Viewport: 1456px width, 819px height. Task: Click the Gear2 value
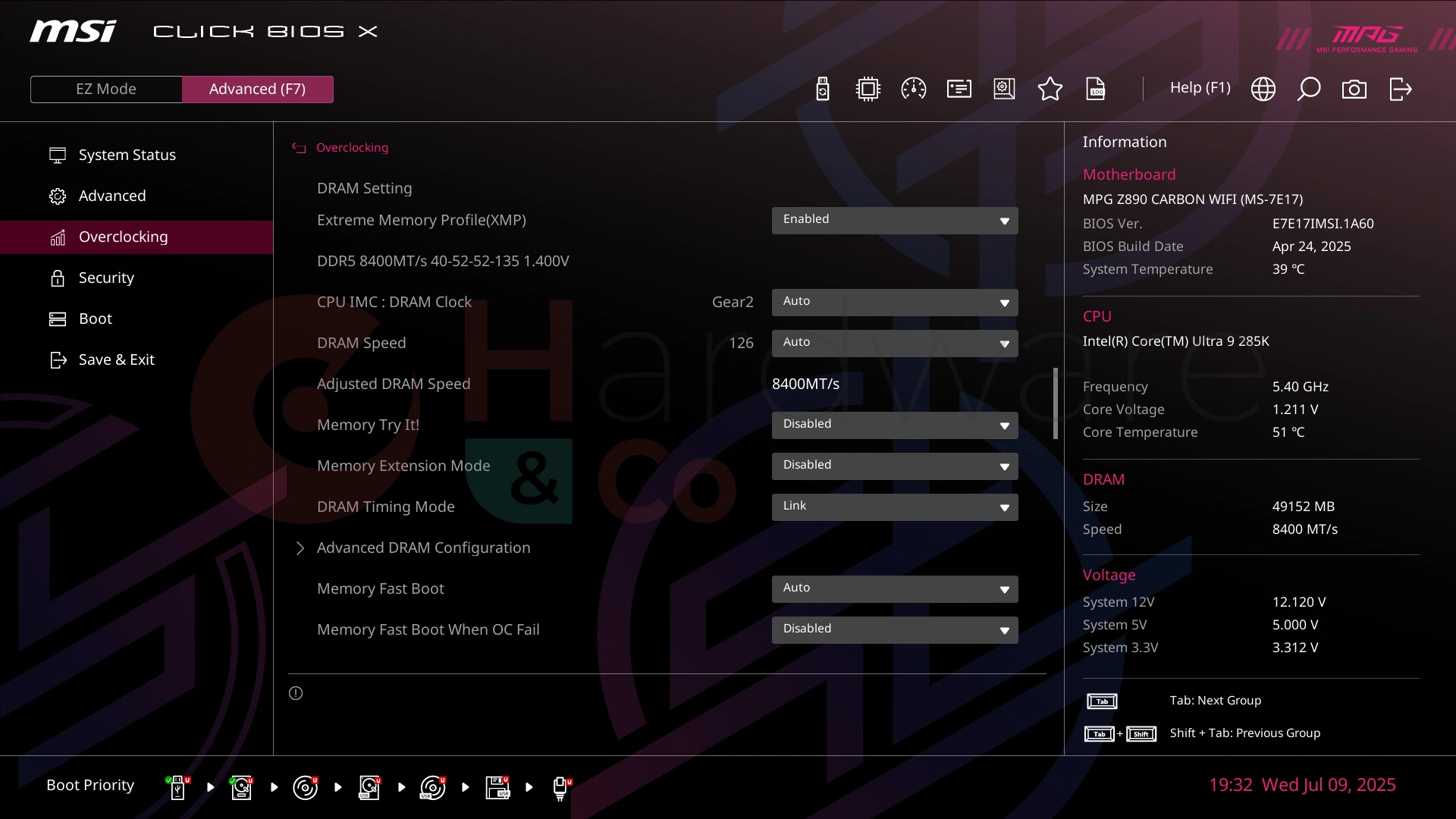(733, 302)
